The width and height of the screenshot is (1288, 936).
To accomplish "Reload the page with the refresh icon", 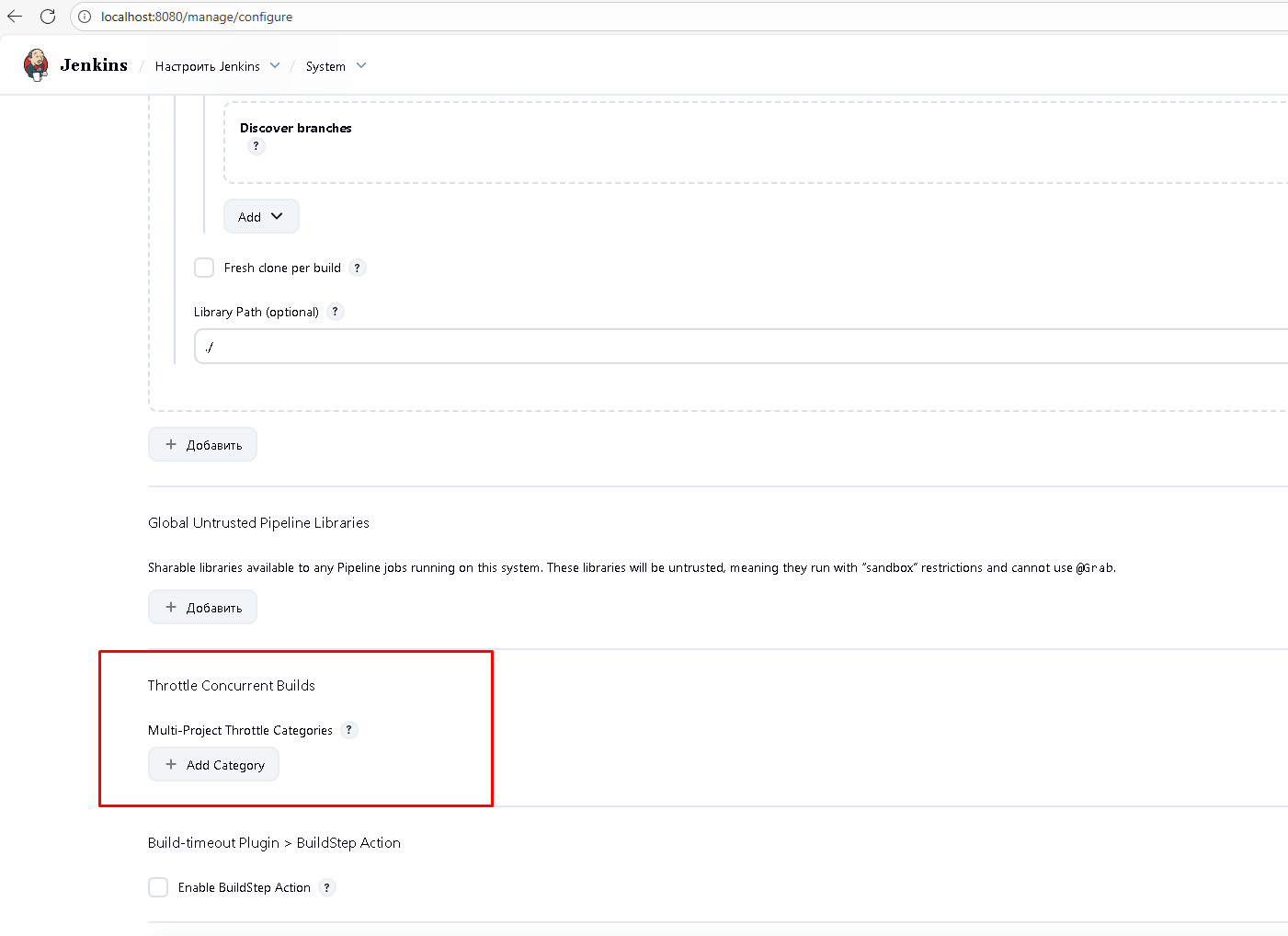I will pos(48,17).
